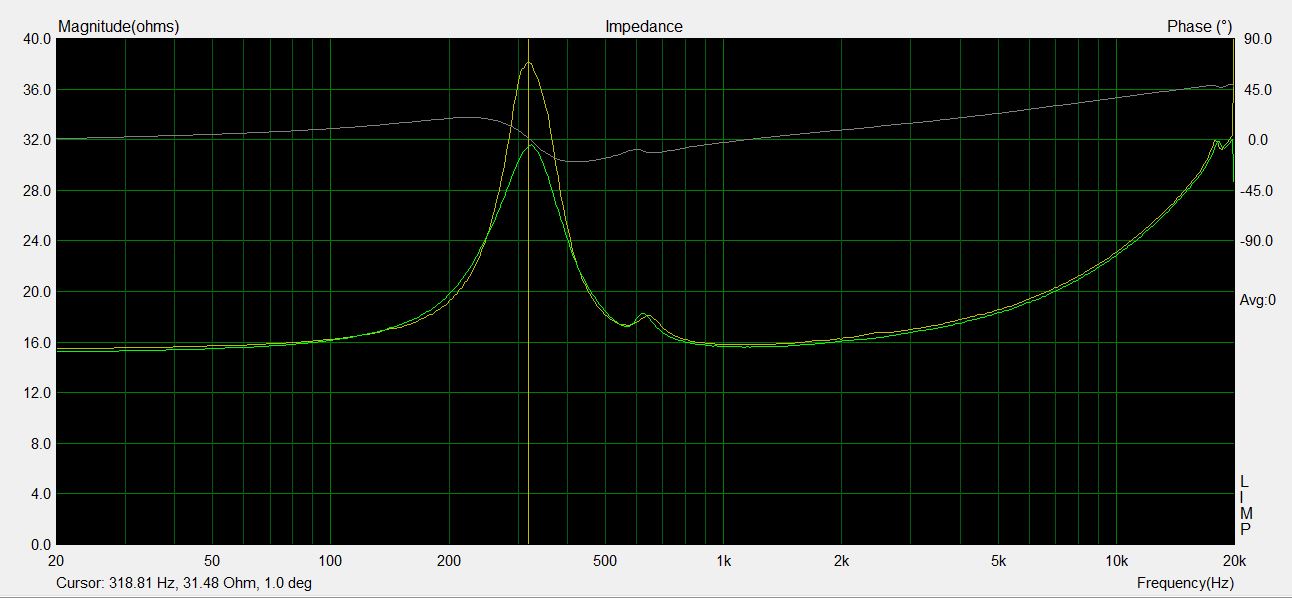This screenshot has width=1292, height=599.
Task: Click the 40.0 magnitude axis value
Action: click(37, 39)
